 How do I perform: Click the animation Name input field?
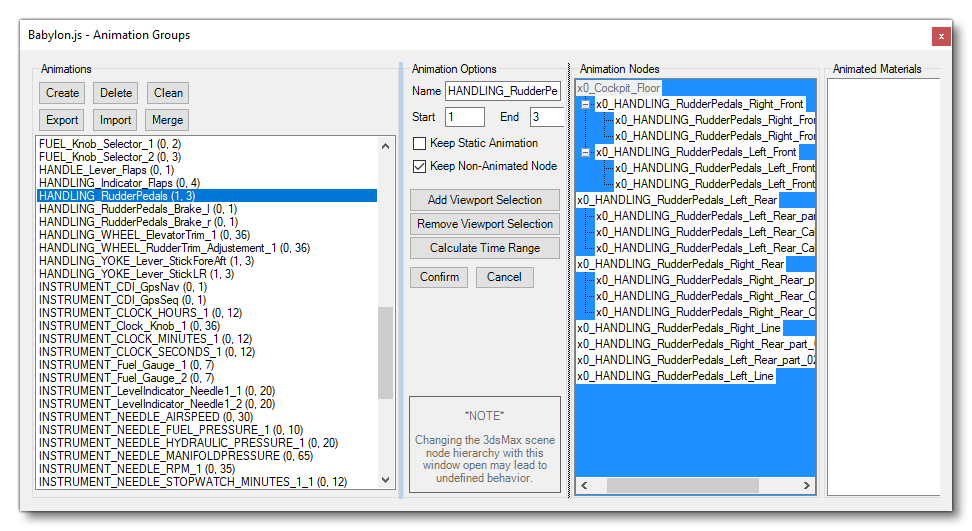tap(503, 91)
